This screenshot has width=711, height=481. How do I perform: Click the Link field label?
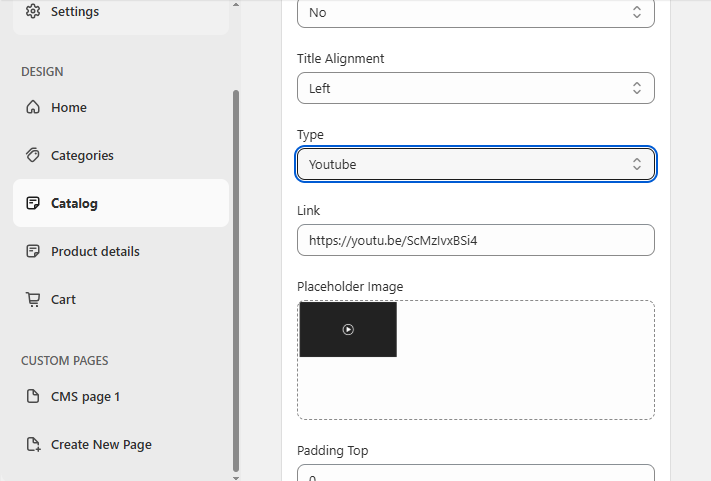click(308, 210)
